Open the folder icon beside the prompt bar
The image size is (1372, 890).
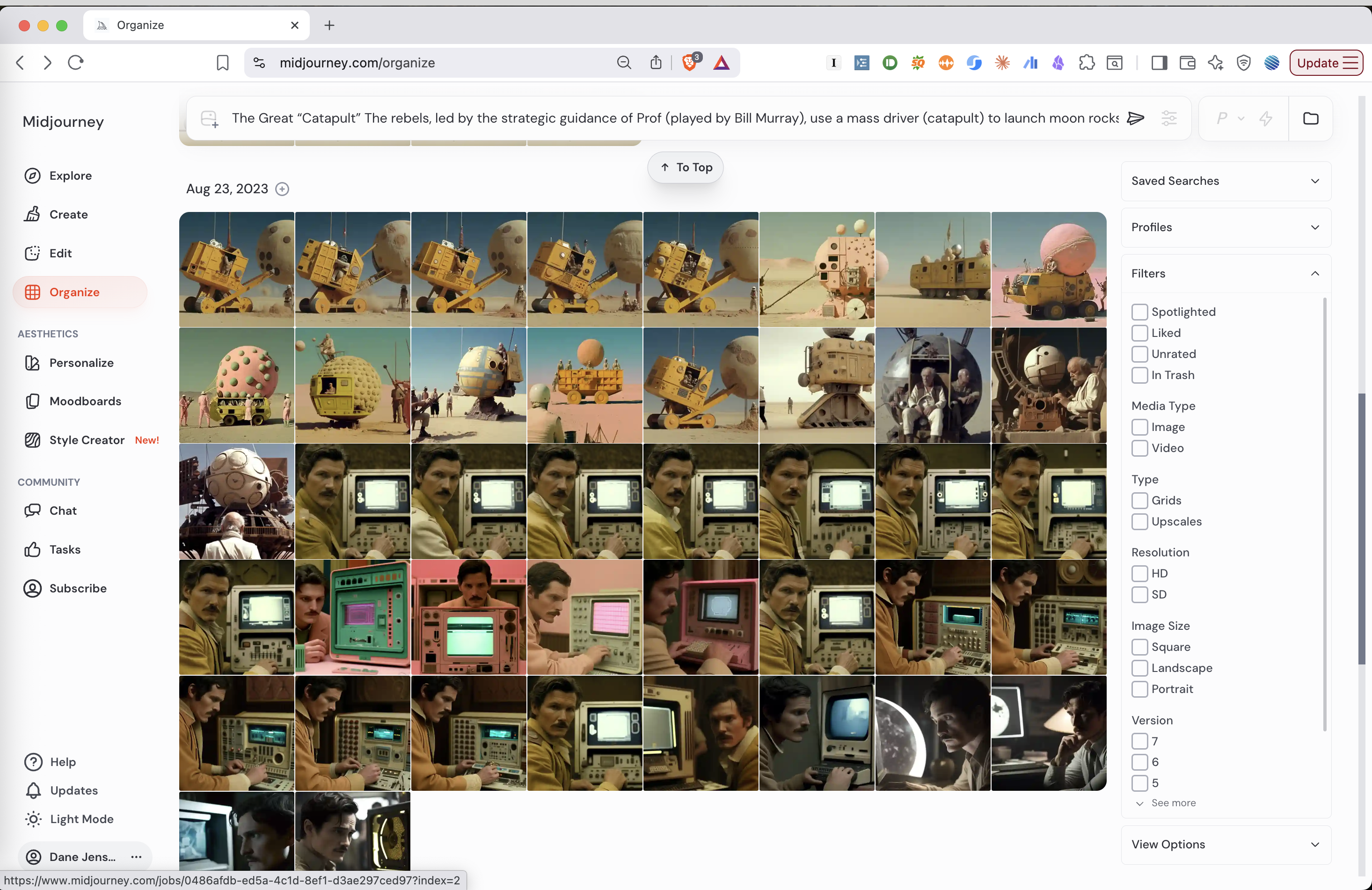click(1311, 118)
